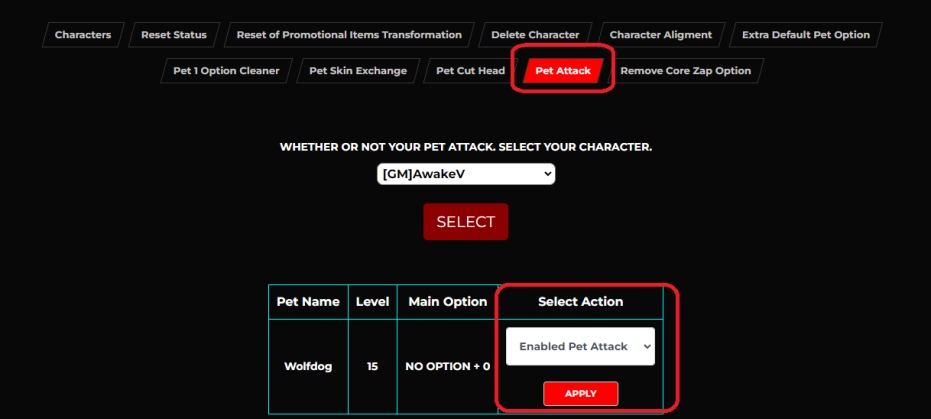Open the Enabled Pet Attack dropdown
Image resolution: width=931 pixels, height=419 pixels.
point(580,347)
